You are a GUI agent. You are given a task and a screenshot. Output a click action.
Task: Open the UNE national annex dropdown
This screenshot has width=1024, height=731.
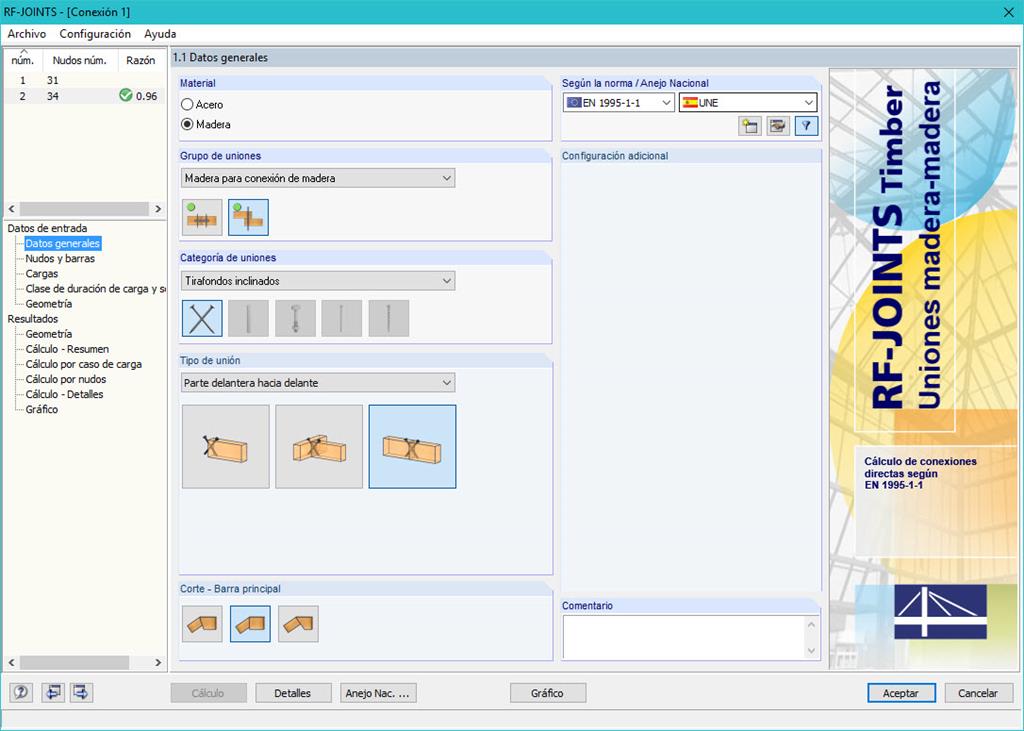tap(748, 103)
